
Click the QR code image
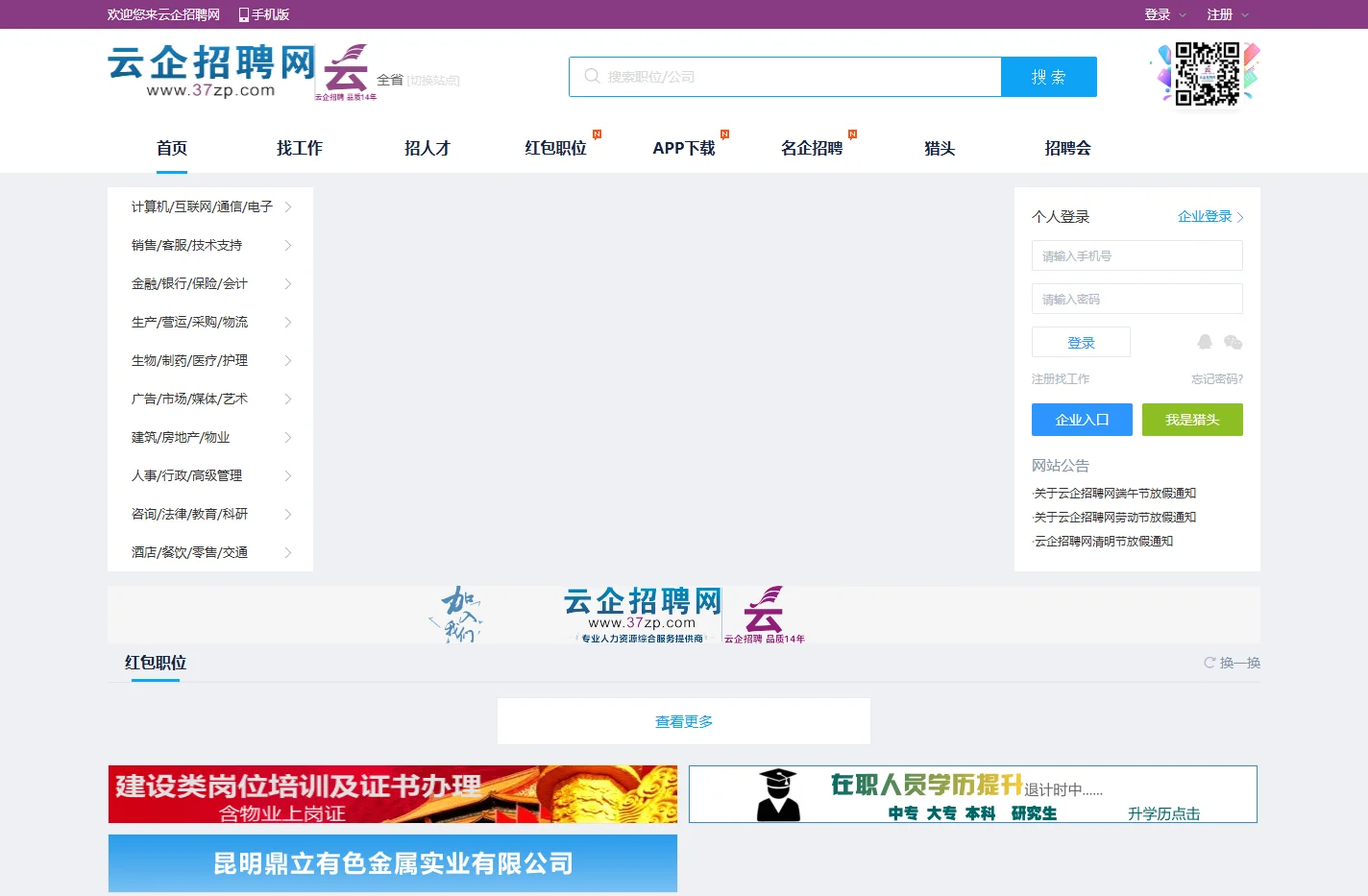pyautogui.click(x=1207, y=74)
